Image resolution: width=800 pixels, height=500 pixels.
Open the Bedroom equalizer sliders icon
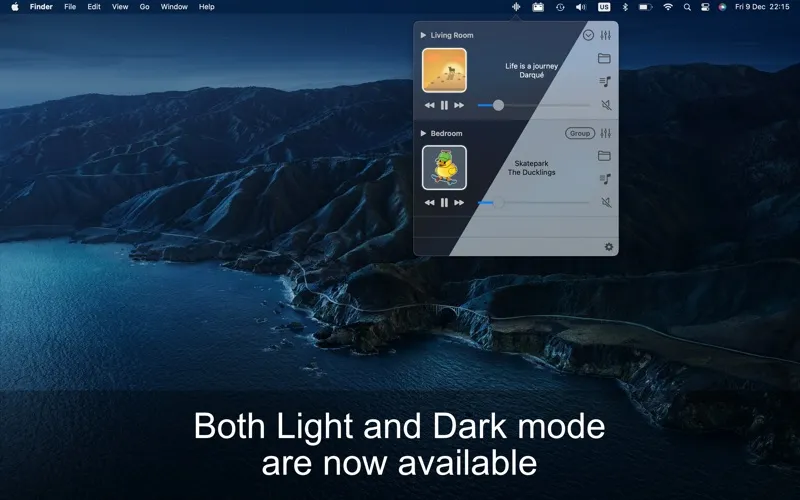tap(605, 133)
